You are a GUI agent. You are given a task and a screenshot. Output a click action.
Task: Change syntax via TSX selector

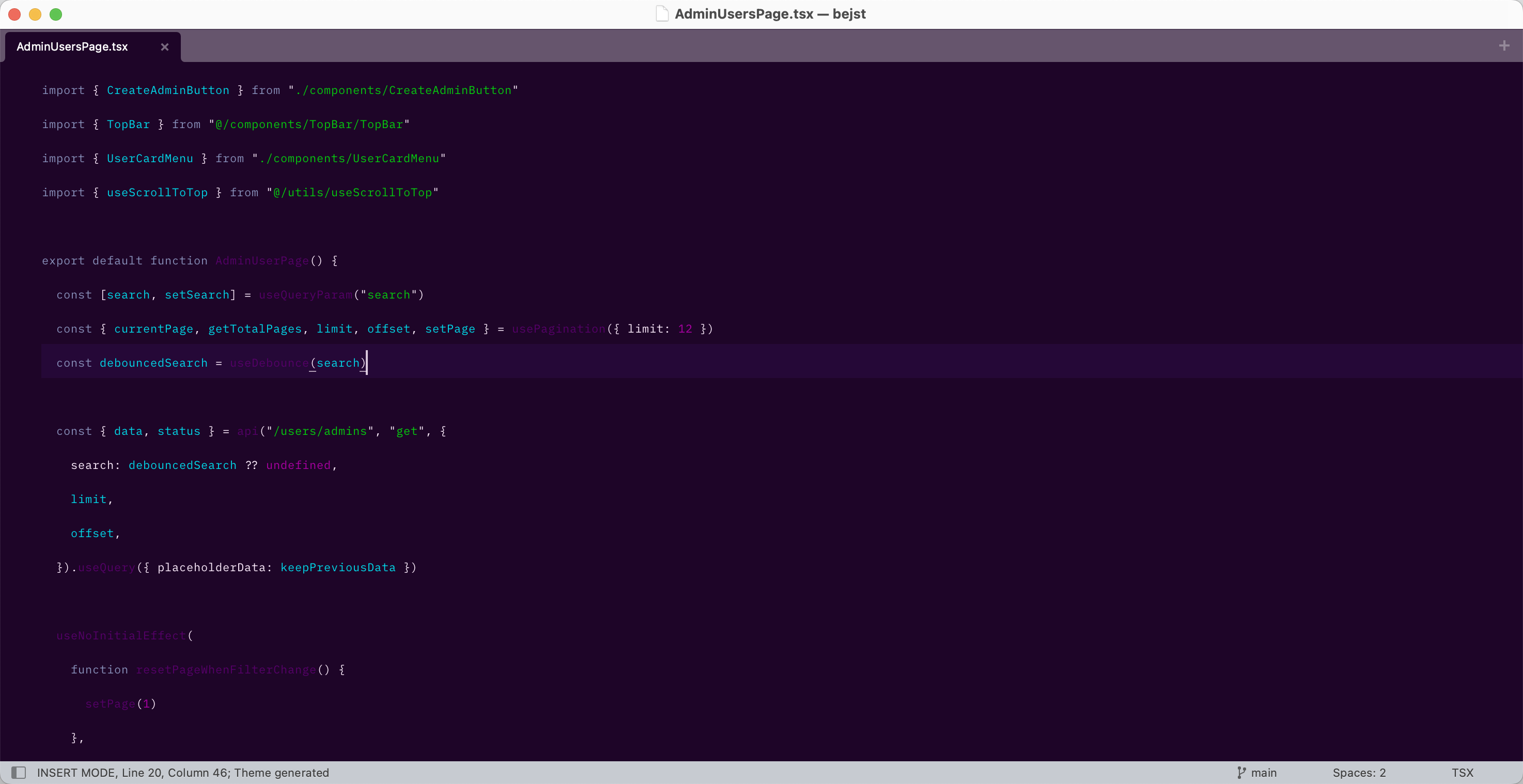click(1463, 772)
